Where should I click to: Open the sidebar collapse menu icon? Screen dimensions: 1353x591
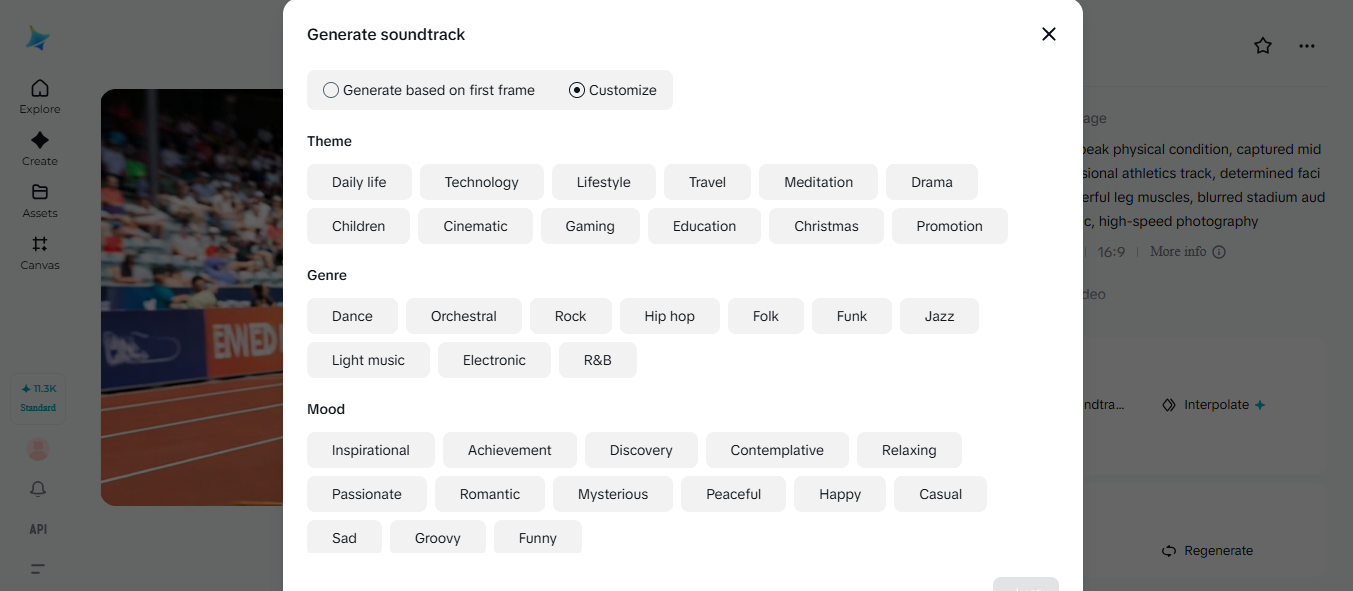pyautogui.click(x=38, y=569)
